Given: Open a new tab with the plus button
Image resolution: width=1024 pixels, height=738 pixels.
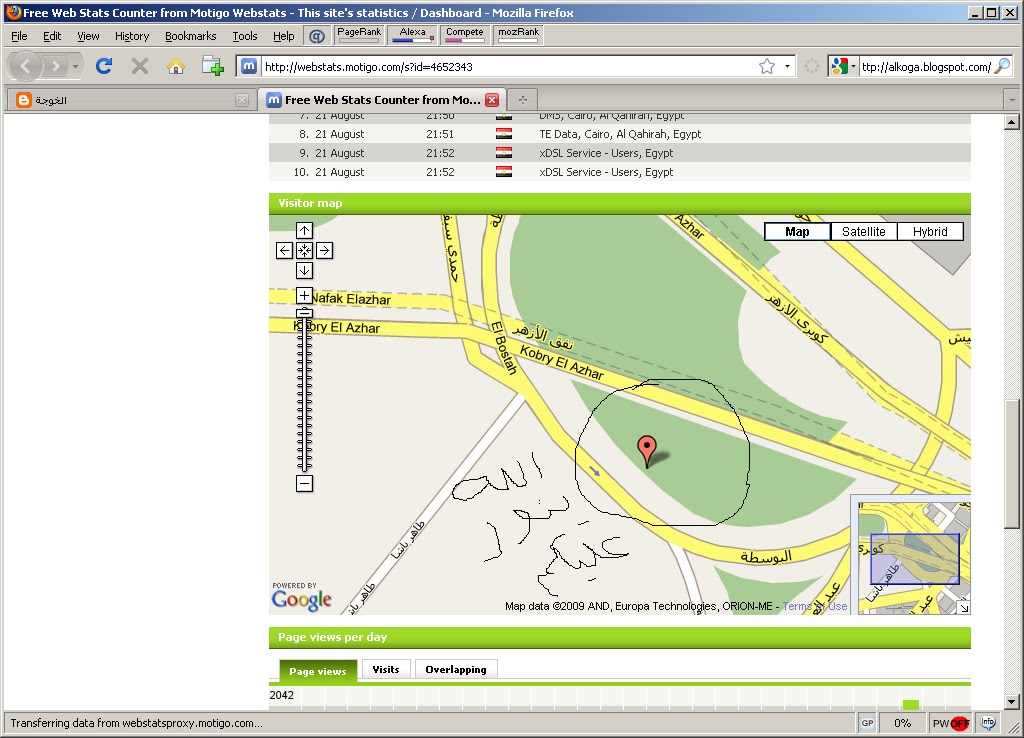Looking at the screenshot, I should [522, 100].
